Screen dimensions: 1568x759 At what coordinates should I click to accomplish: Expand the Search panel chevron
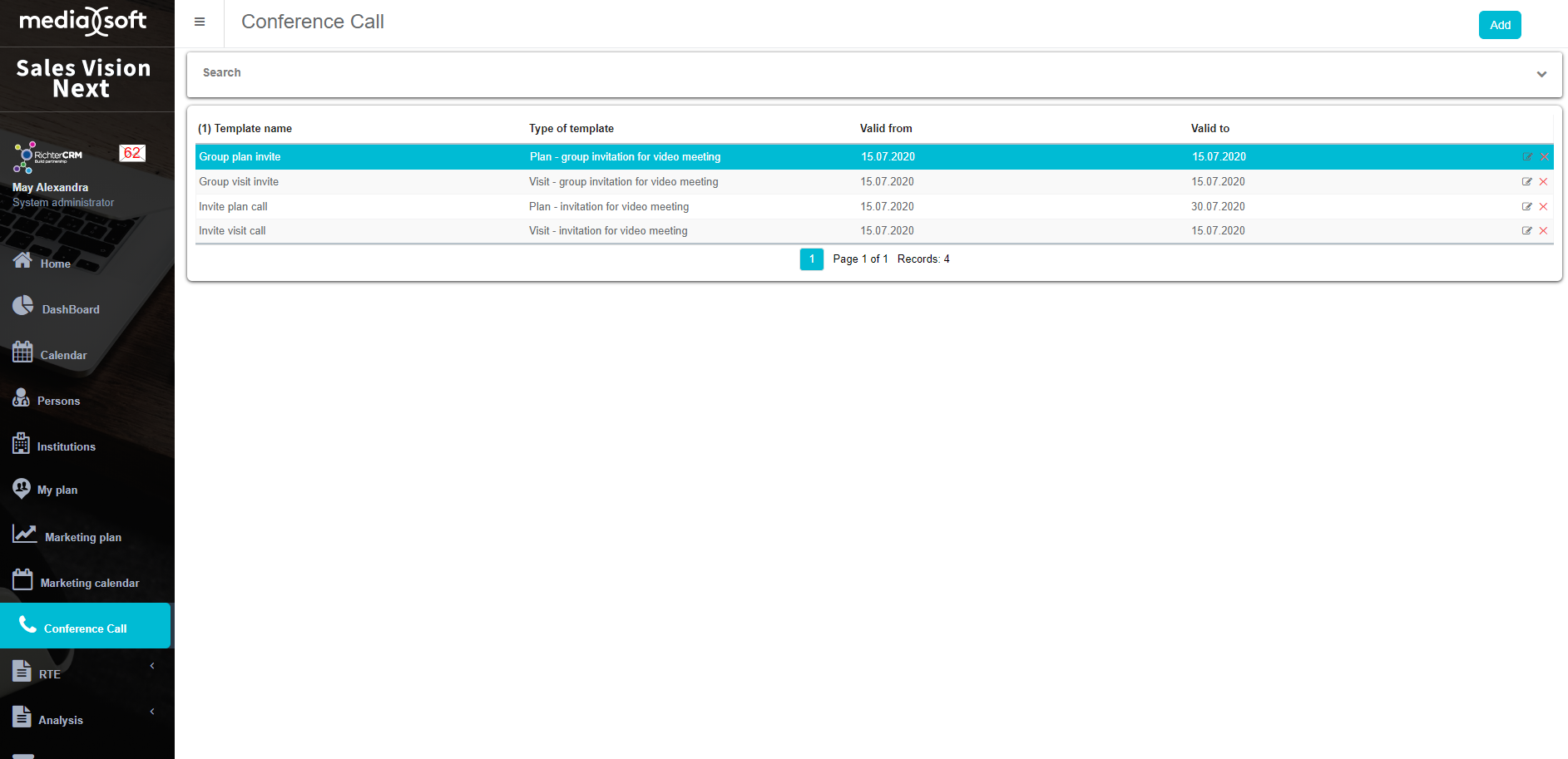point(1541,74)
